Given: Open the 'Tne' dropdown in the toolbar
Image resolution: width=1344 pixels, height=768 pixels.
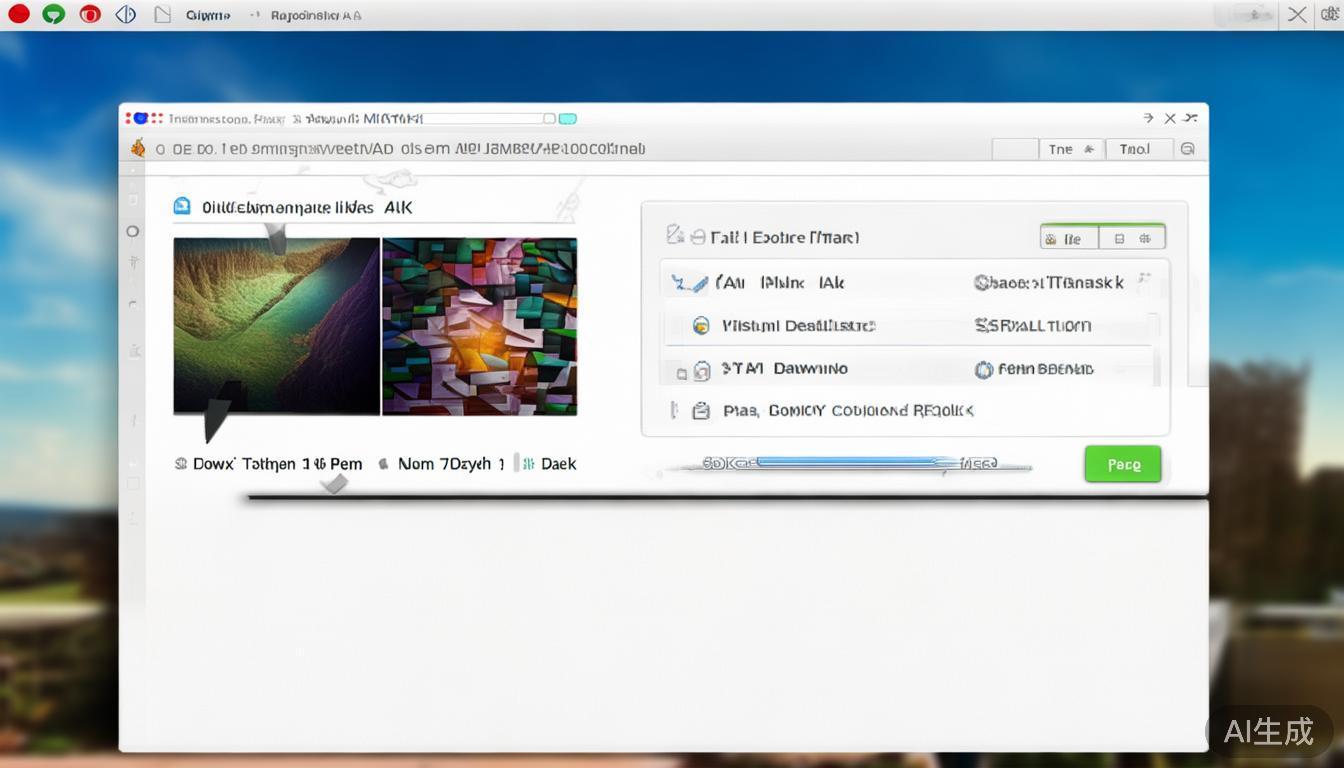Looking at the screenshot, I should click(x=1071, y=149).
